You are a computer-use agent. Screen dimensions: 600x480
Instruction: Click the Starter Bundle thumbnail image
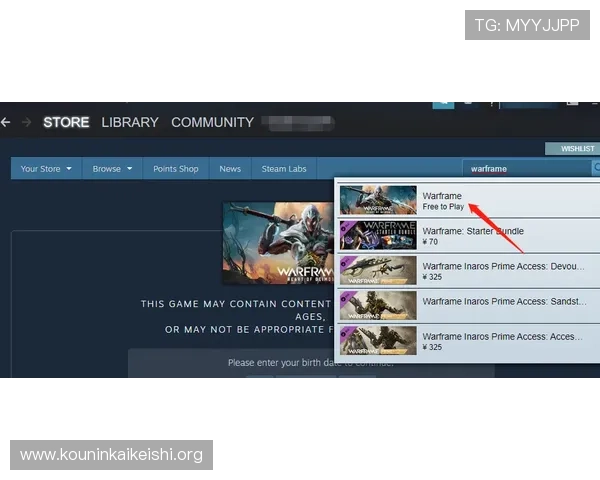(x=378, y=236)
